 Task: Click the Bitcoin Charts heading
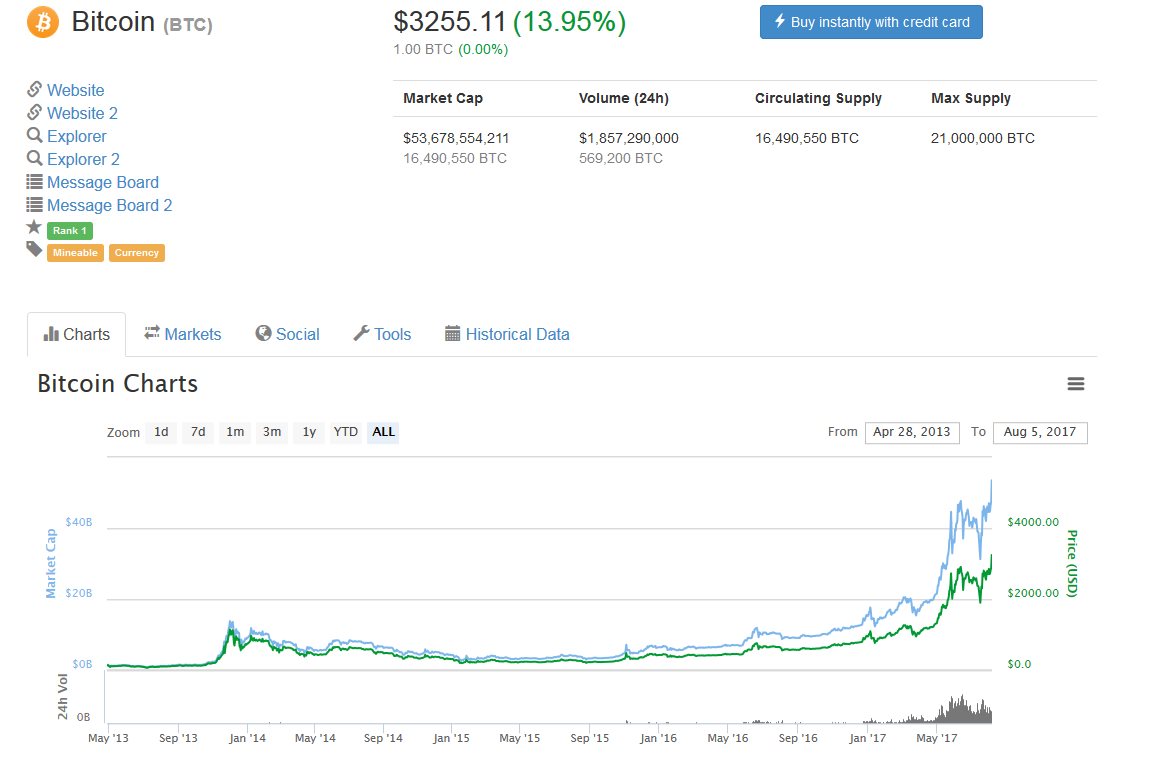coord(117,384)
